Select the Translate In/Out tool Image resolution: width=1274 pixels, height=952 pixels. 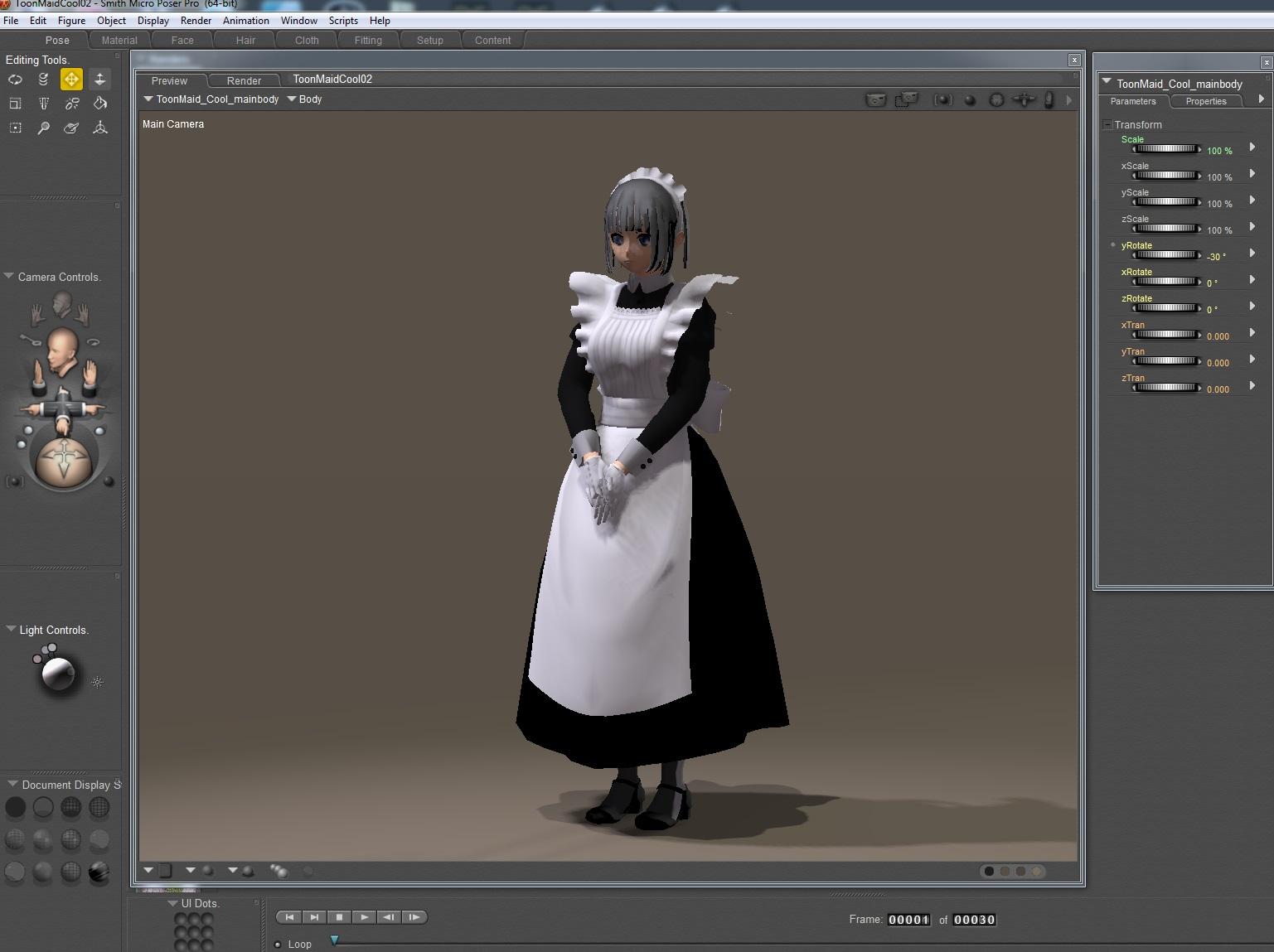click(99, 80)
